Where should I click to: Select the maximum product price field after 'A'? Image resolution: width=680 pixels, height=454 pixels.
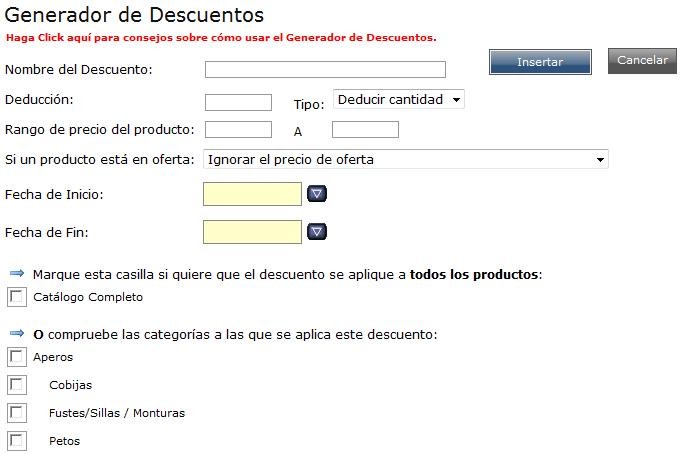(x=365, y=129)
